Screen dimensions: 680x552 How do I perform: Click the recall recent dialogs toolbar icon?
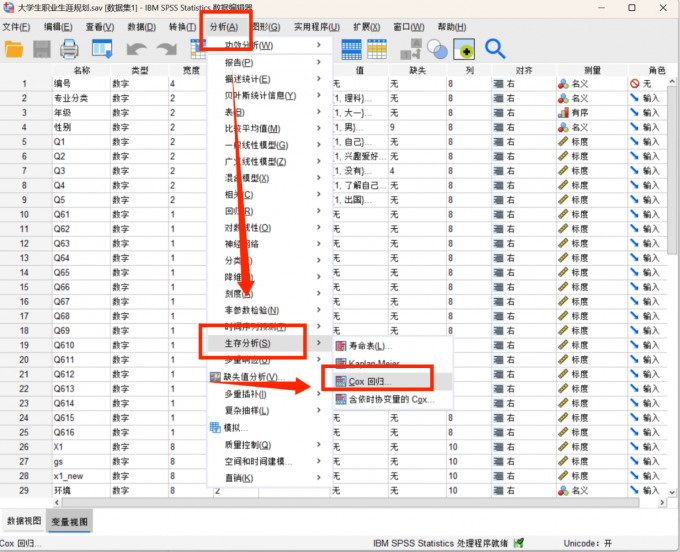[102, 49]
